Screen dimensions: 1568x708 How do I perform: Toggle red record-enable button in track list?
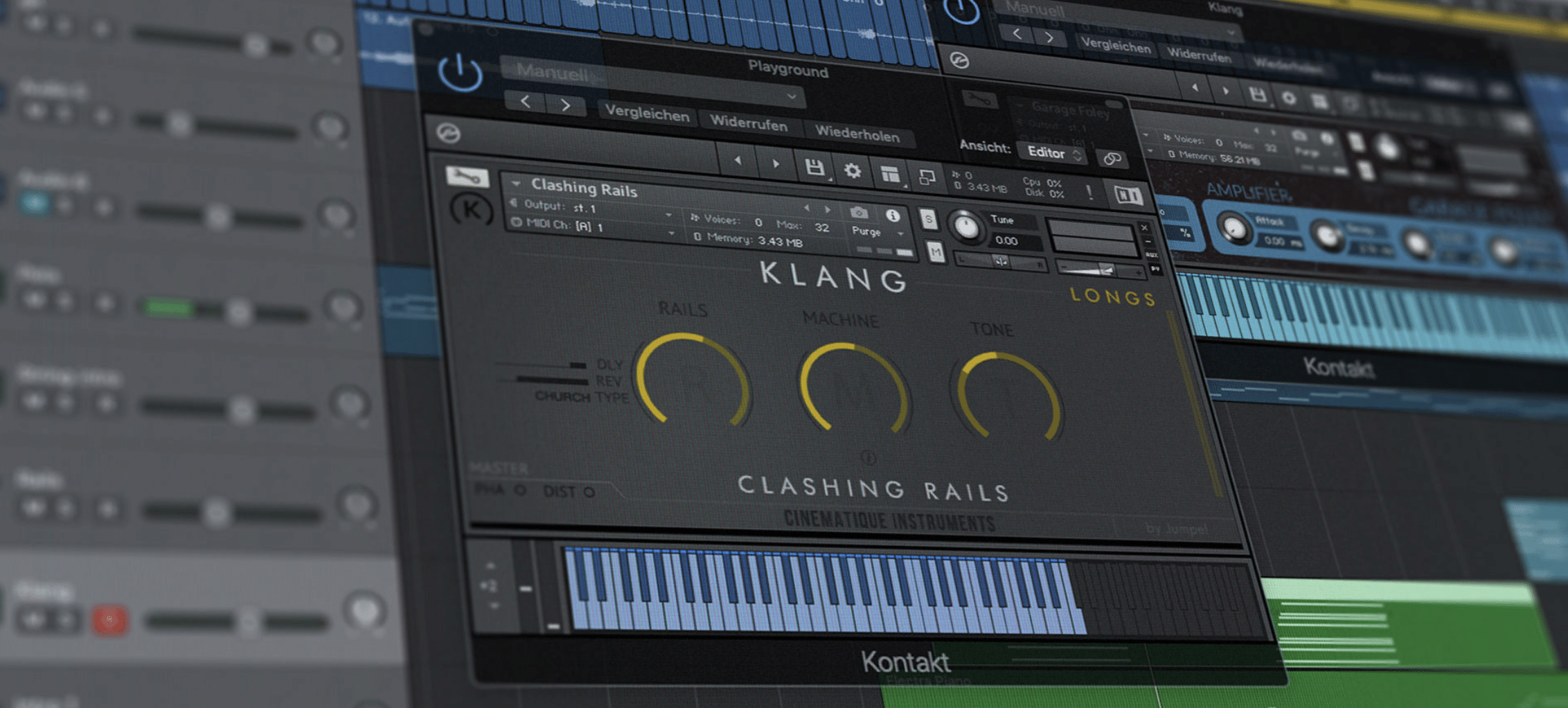(110, 619)
